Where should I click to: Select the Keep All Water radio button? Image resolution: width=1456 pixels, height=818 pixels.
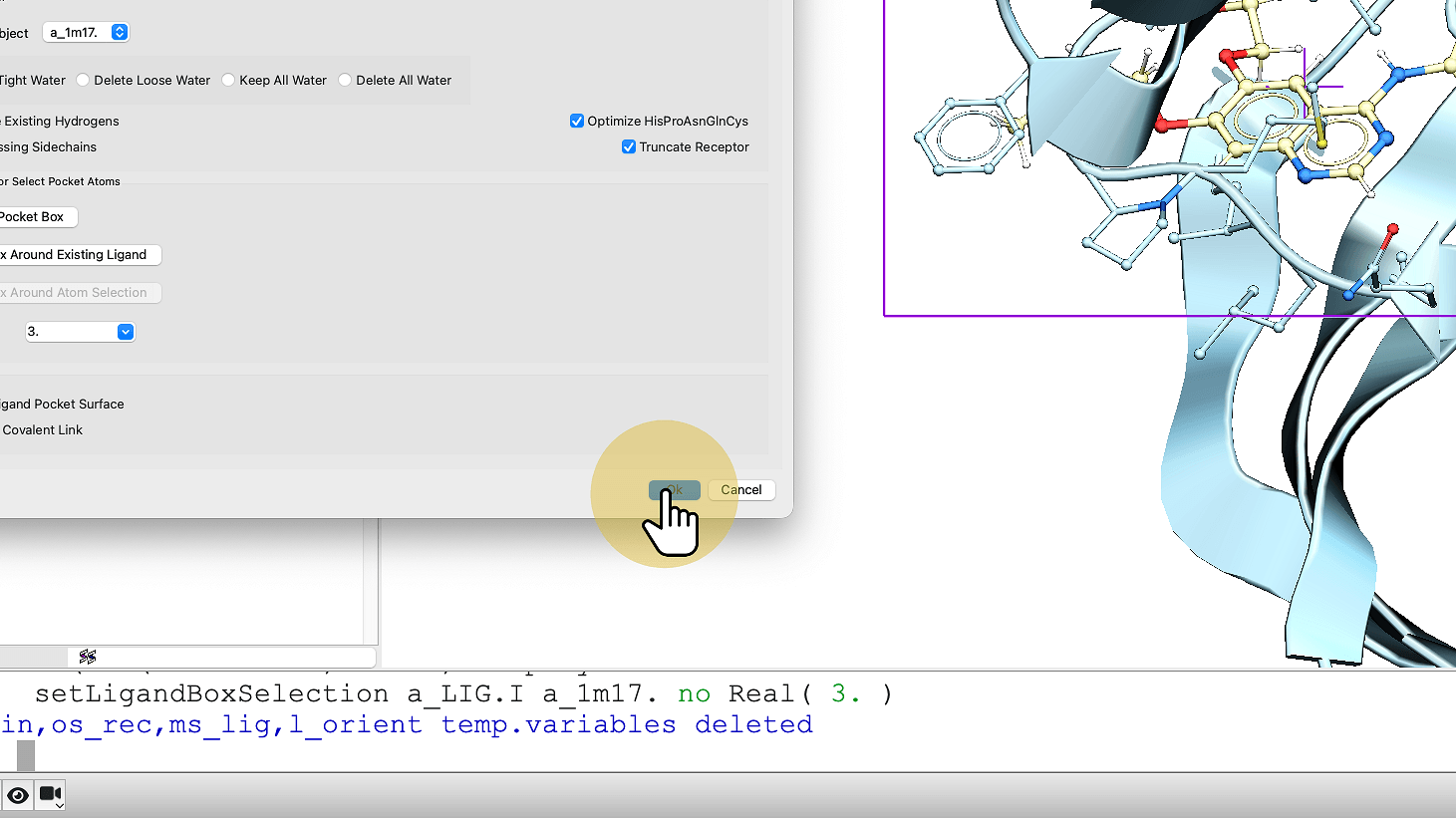(229, 81)
